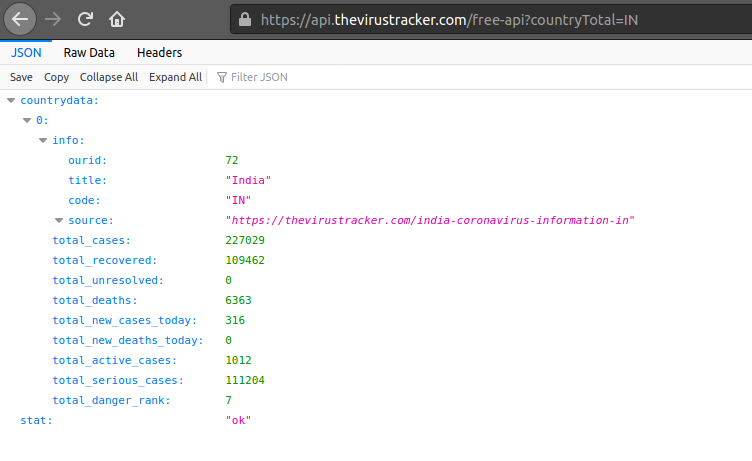
Task: Click Collapse All in the toolbar
Action: 109,77
